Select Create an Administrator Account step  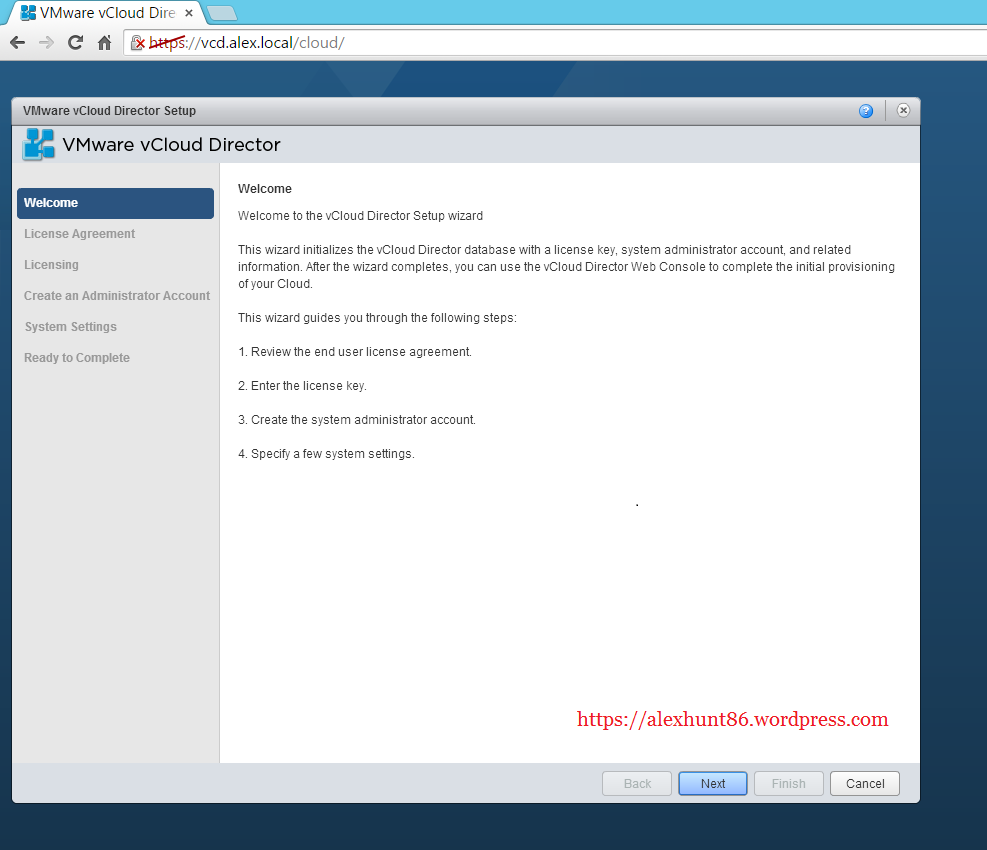coord(116,295)
